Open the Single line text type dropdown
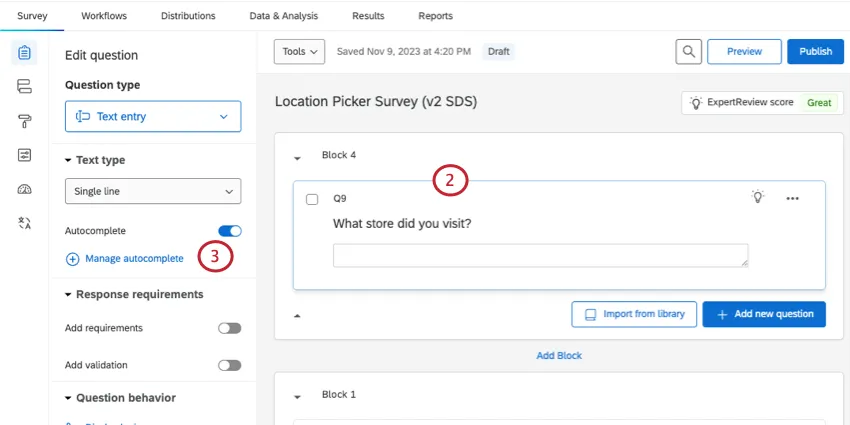 coord(153,191)
